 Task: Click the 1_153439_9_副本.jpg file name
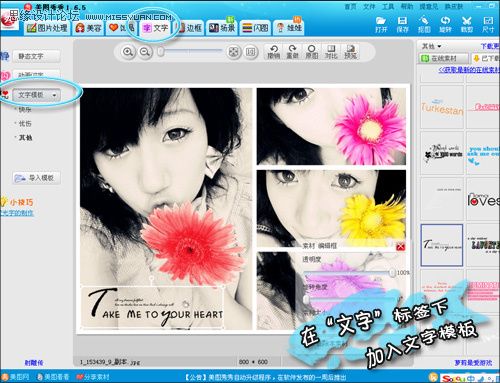click(x=110, y=362)
